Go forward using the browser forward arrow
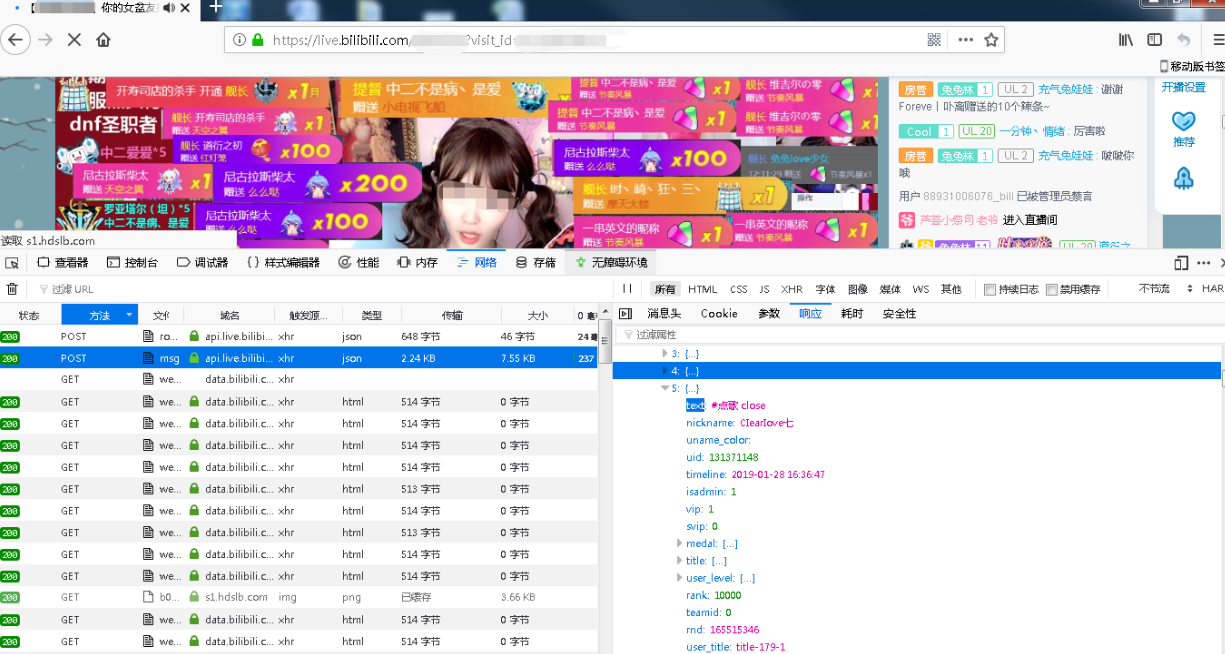Viewport: 1225px width, 654px height. tap(45, 40)
